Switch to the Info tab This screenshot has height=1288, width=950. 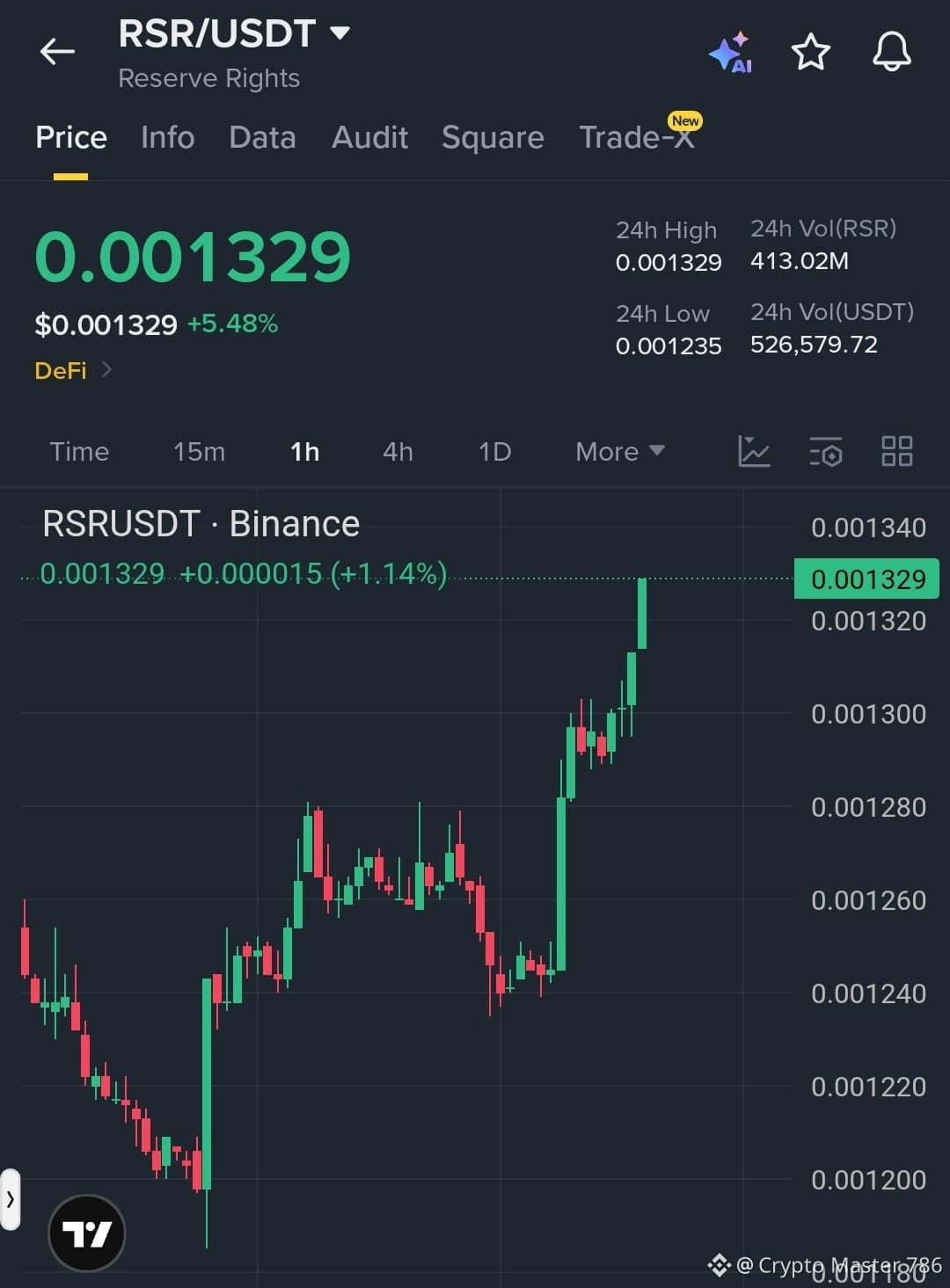167,137
